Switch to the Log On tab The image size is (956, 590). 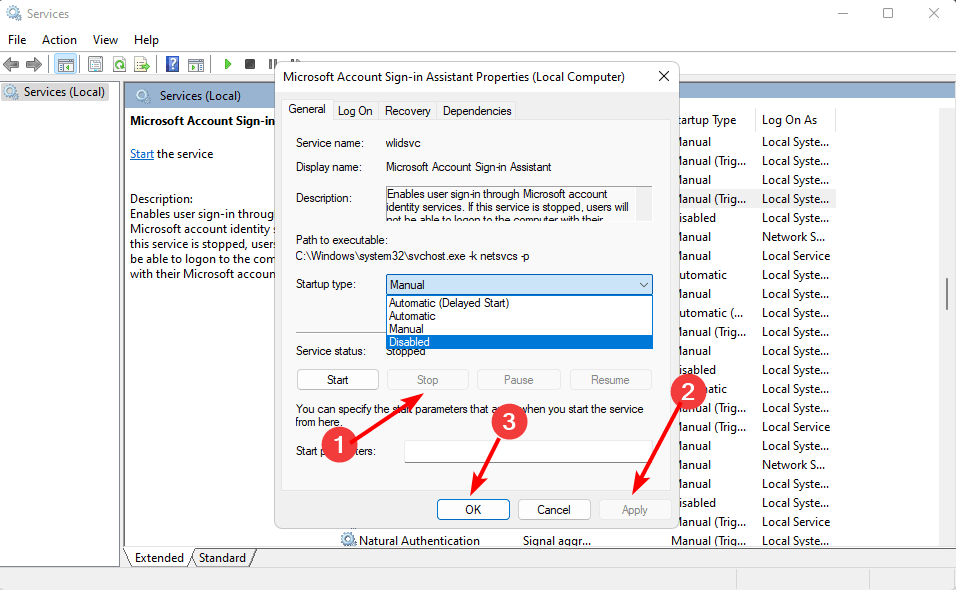point(355,110)
